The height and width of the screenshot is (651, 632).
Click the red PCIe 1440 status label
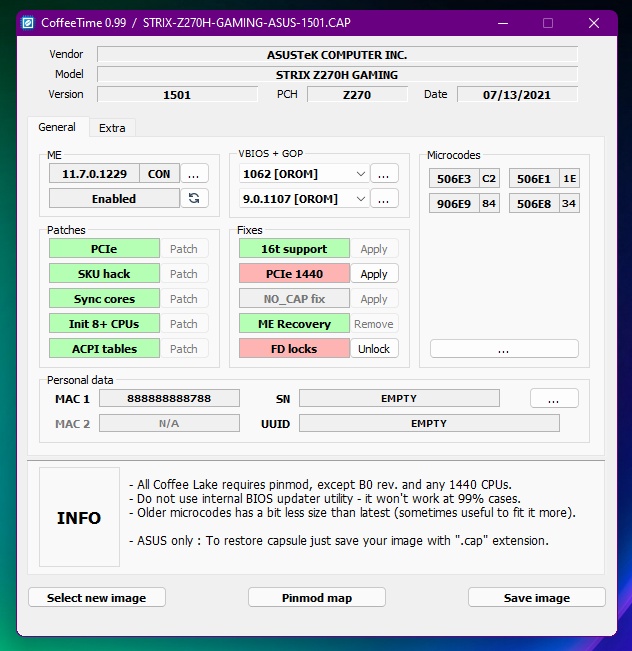pos(294,274)
